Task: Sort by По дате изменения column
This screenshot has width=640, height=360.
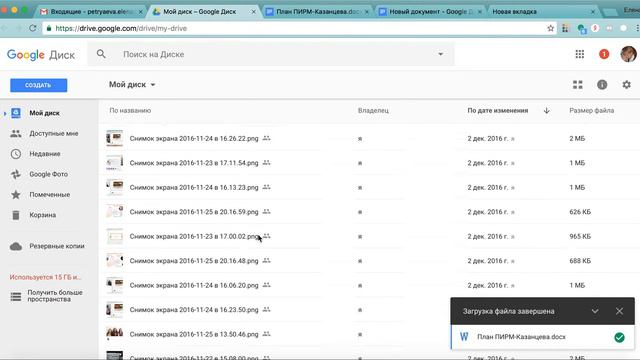Action: point(498,111)
